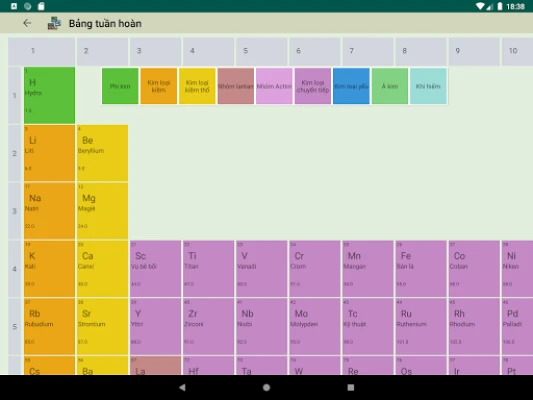Image resolution: width=533 pixels, height=400 pixels.
Task: Open the Android recent apps square
Action: [351, 387]
